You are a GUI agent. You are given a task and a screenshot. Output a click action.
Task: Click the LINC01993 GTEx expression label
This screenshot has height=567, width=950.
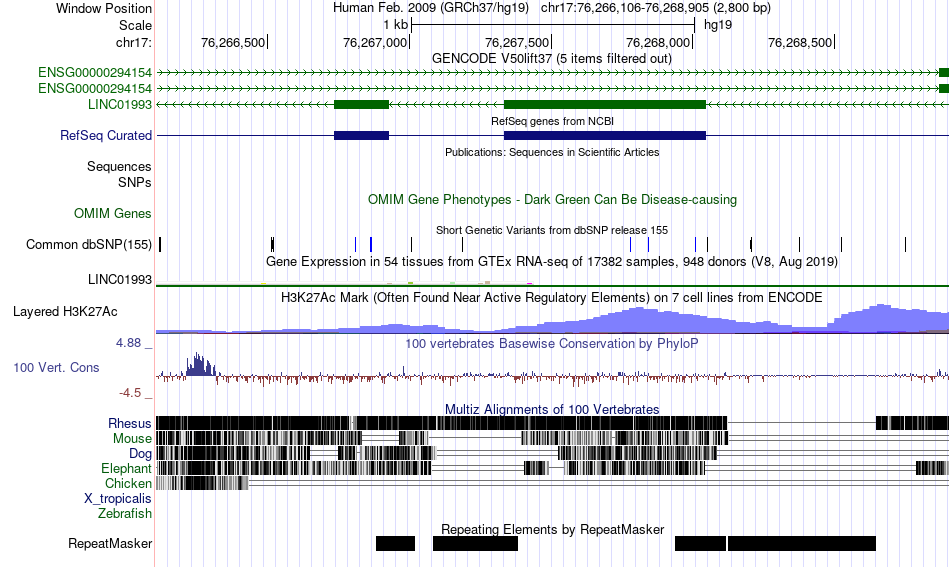pyautogui.click(x=120, y=279)
